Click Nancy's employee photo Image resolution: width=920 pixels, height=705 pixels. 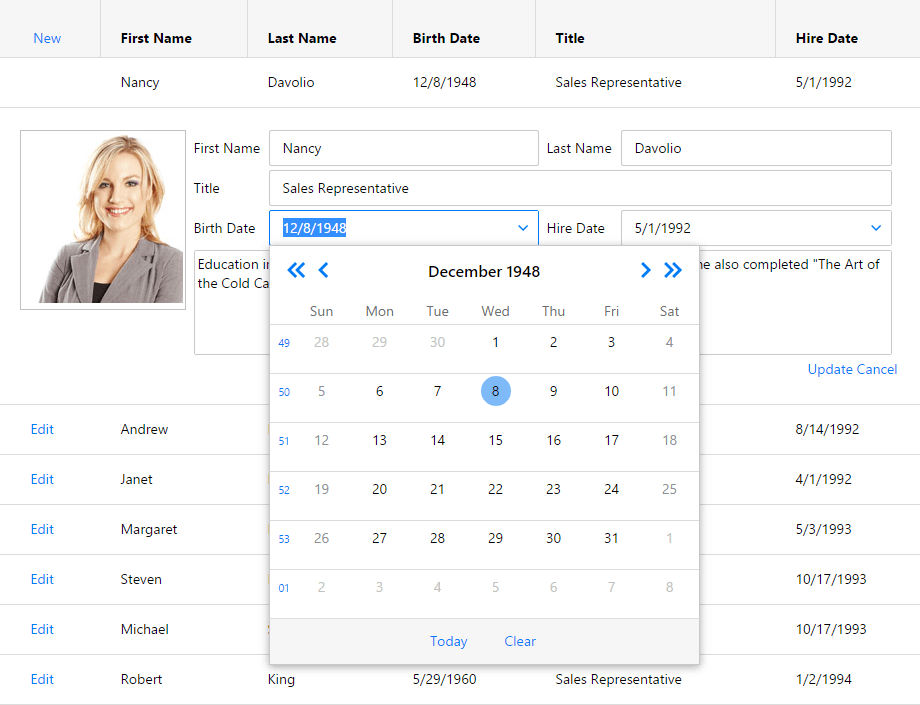pos(103,220)
